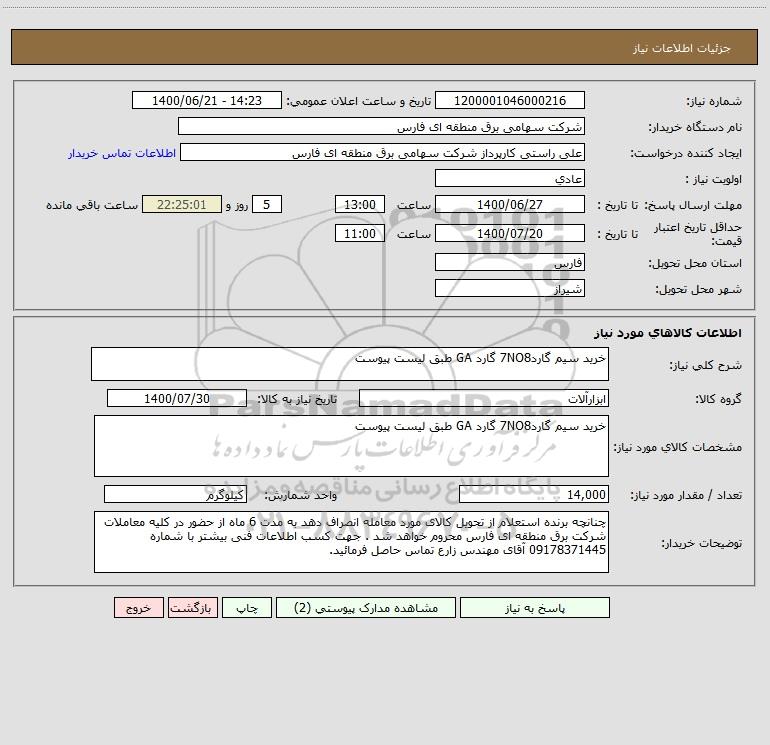This screenshot has width=770, height=745.
Task: Click the اطلاعات کالاهای مورد نیاز section heading
Action: click(667, 333)
